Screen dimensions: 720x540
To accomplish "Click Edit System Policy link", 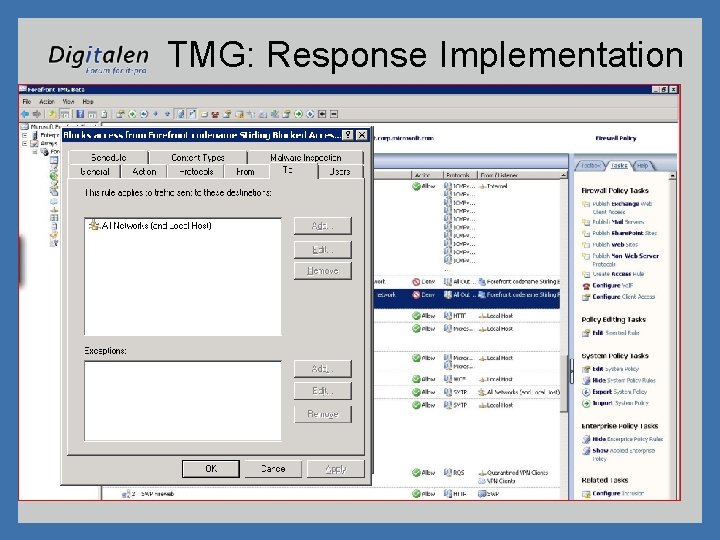I will coord(615,369).
